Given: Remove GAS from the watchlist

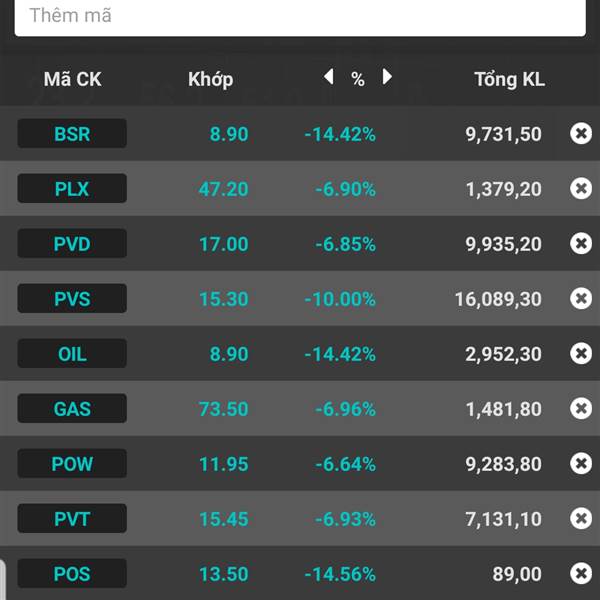Looking at the screenshot, I should pos(581,408).
